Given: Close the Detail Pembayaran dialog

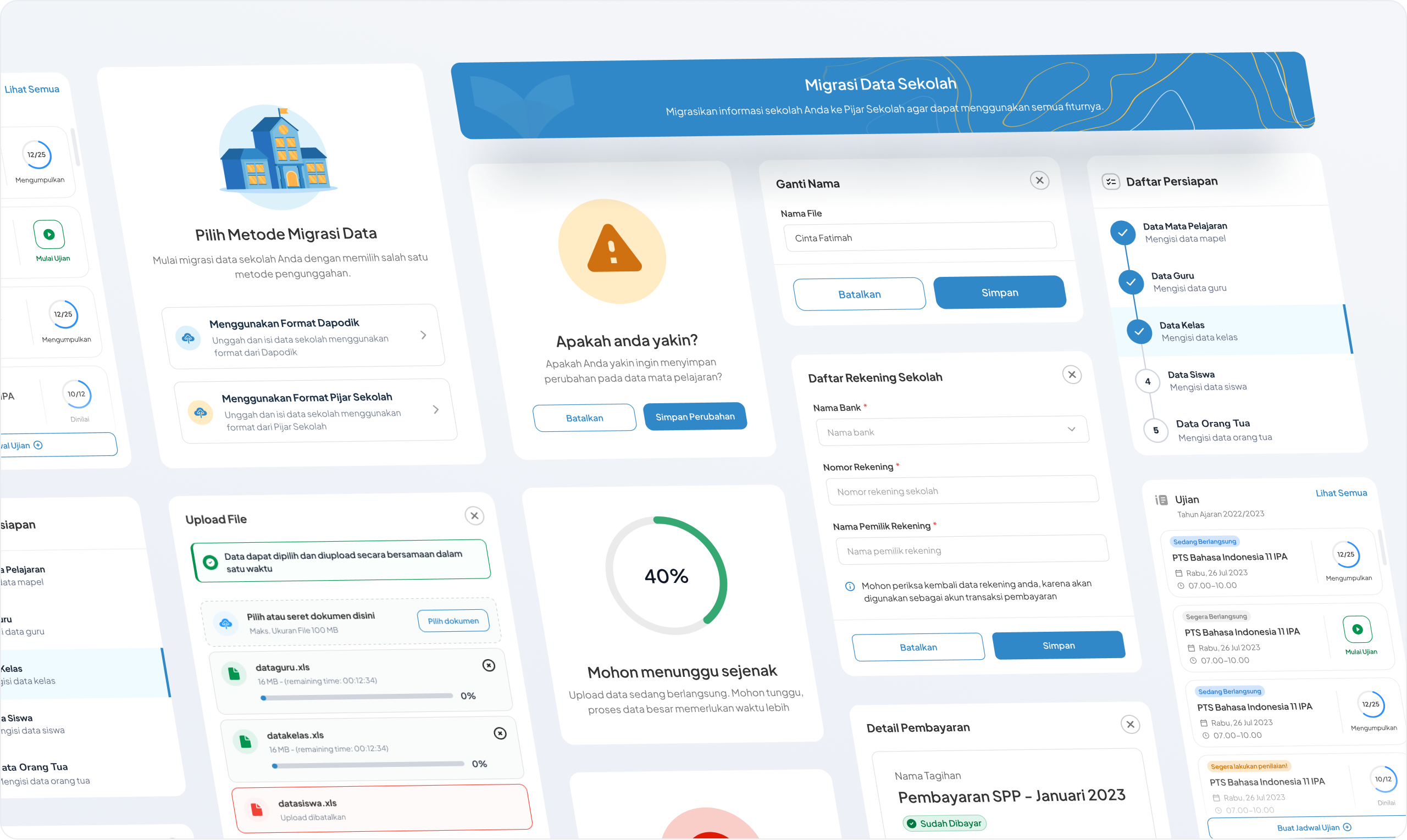Looking at the screenshot, I should pos(1130,725).
